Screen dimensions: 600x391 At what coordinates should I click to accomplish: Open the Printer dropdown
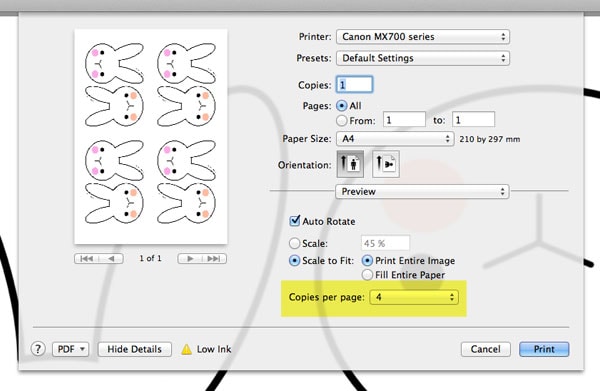tap(423, 37)
